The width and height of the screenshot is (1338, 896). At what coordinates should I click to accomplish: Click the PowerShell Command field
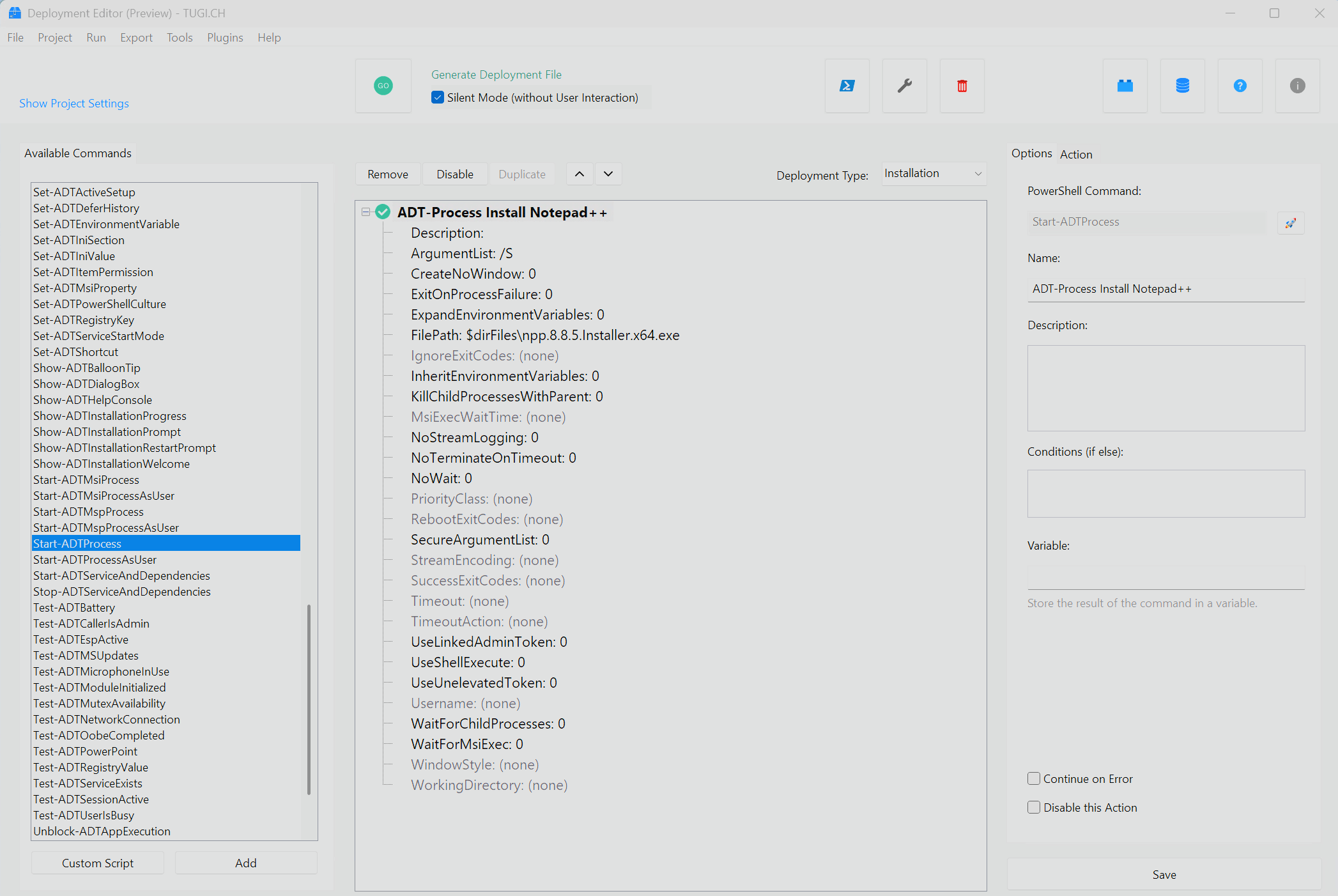(x=1147, y=222)
